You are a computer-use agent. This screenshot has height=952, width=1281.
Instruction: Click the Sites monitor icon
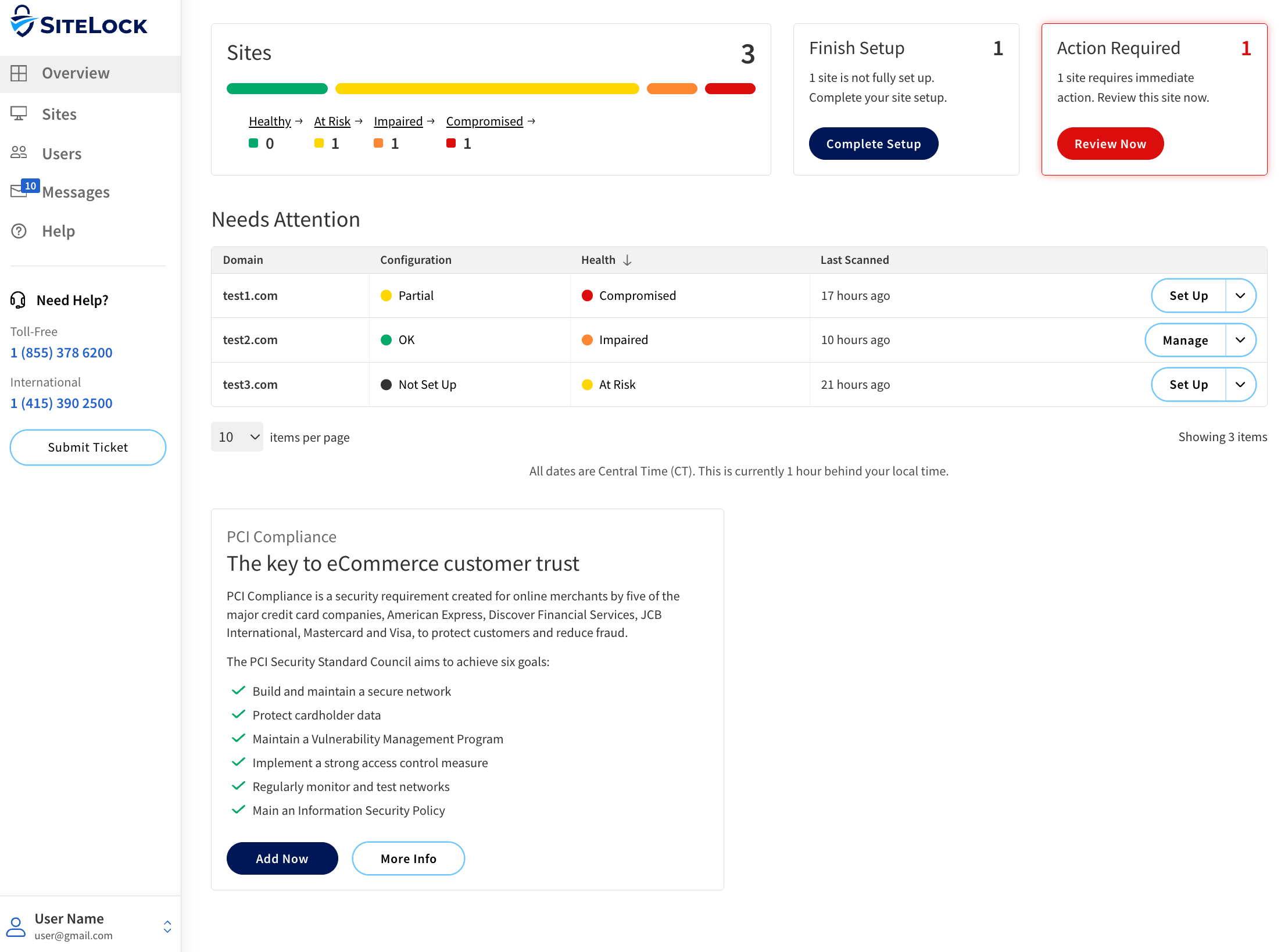coord(19,113)
